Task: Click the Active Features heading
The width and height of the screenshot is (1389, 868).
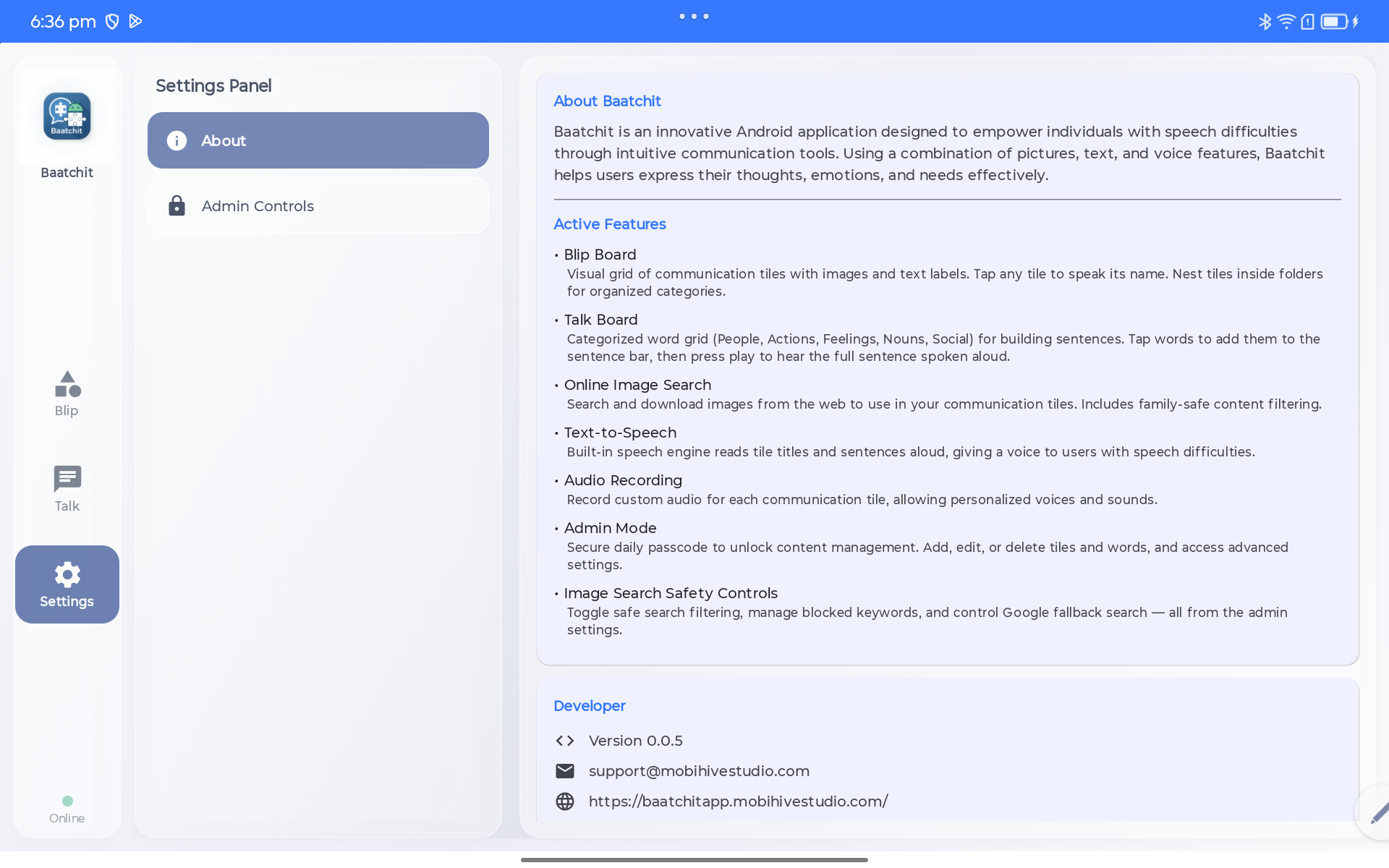Action: pyautogui.click(x=610, y=224)
